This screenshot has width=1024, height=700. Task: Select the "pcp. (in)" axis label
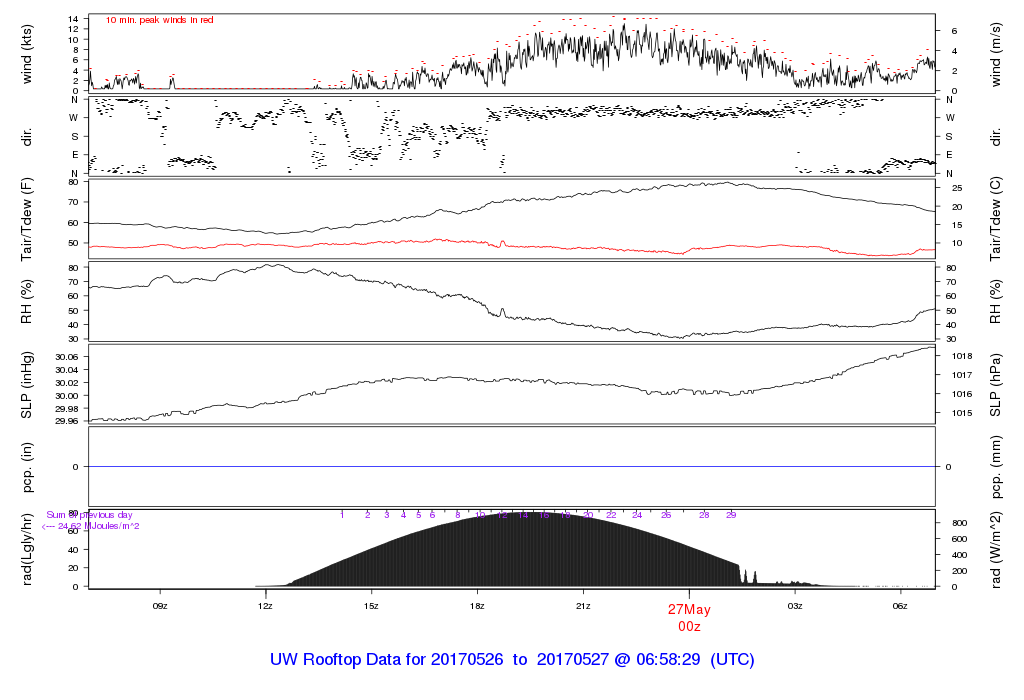click(x=27, y=467)
